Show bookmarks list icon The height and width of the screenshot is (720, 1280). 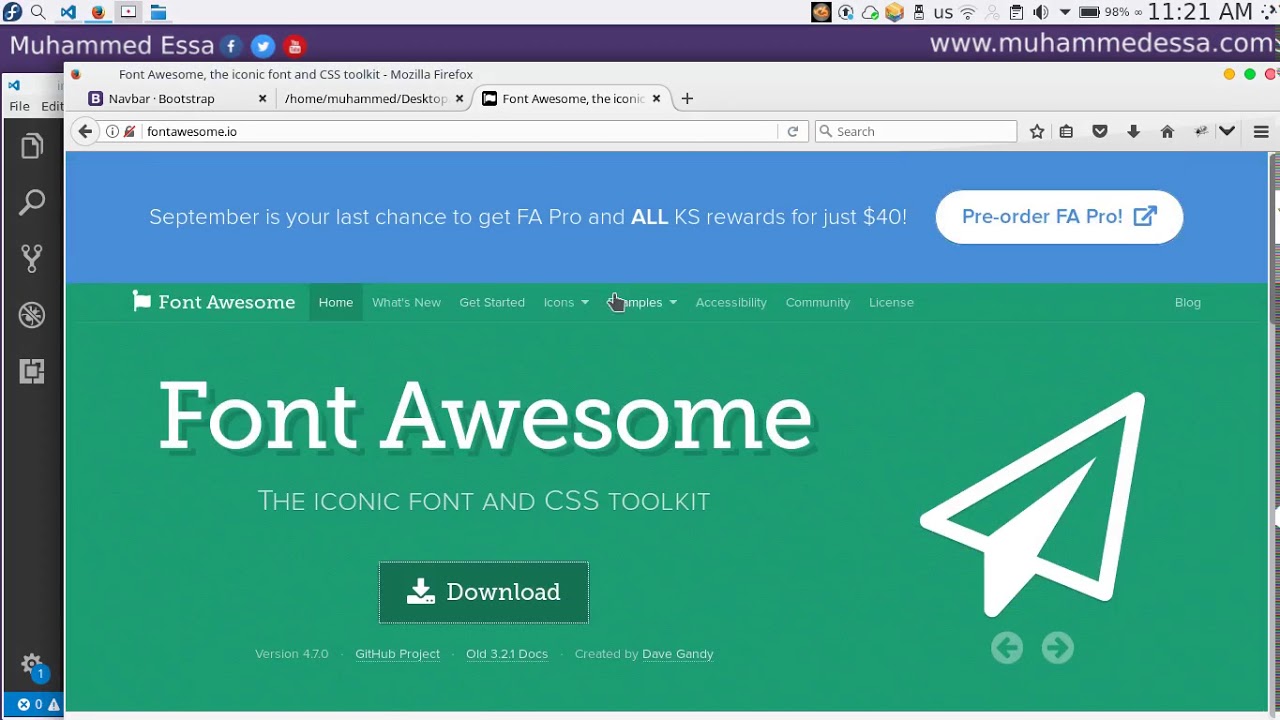1066,131
